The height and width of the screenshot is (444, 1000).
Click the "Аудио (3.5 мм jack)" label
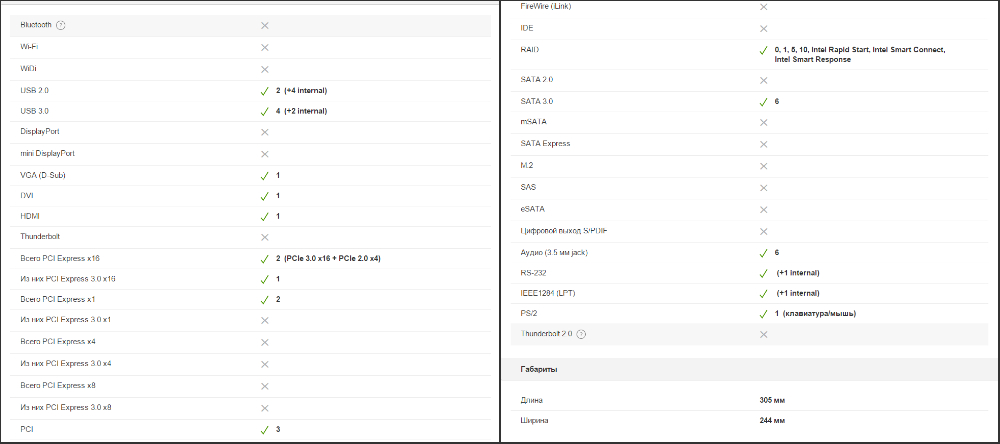tap(554, 253)
